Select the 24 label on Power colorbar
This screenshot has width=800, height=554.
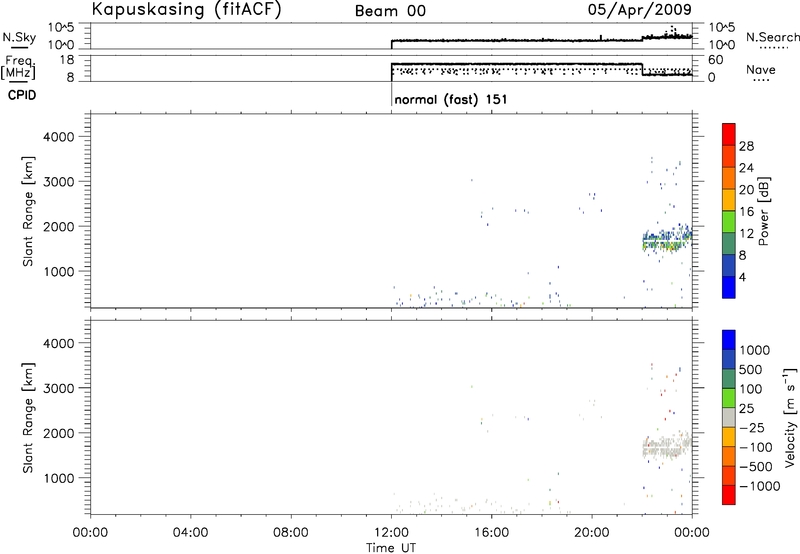[746, 168]
